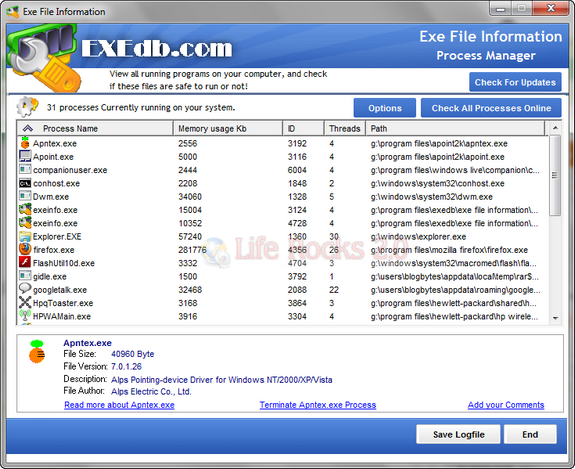The image size is (575, 469).
Task: Select the Apoint.exe process row
Action: pos(282,157)
